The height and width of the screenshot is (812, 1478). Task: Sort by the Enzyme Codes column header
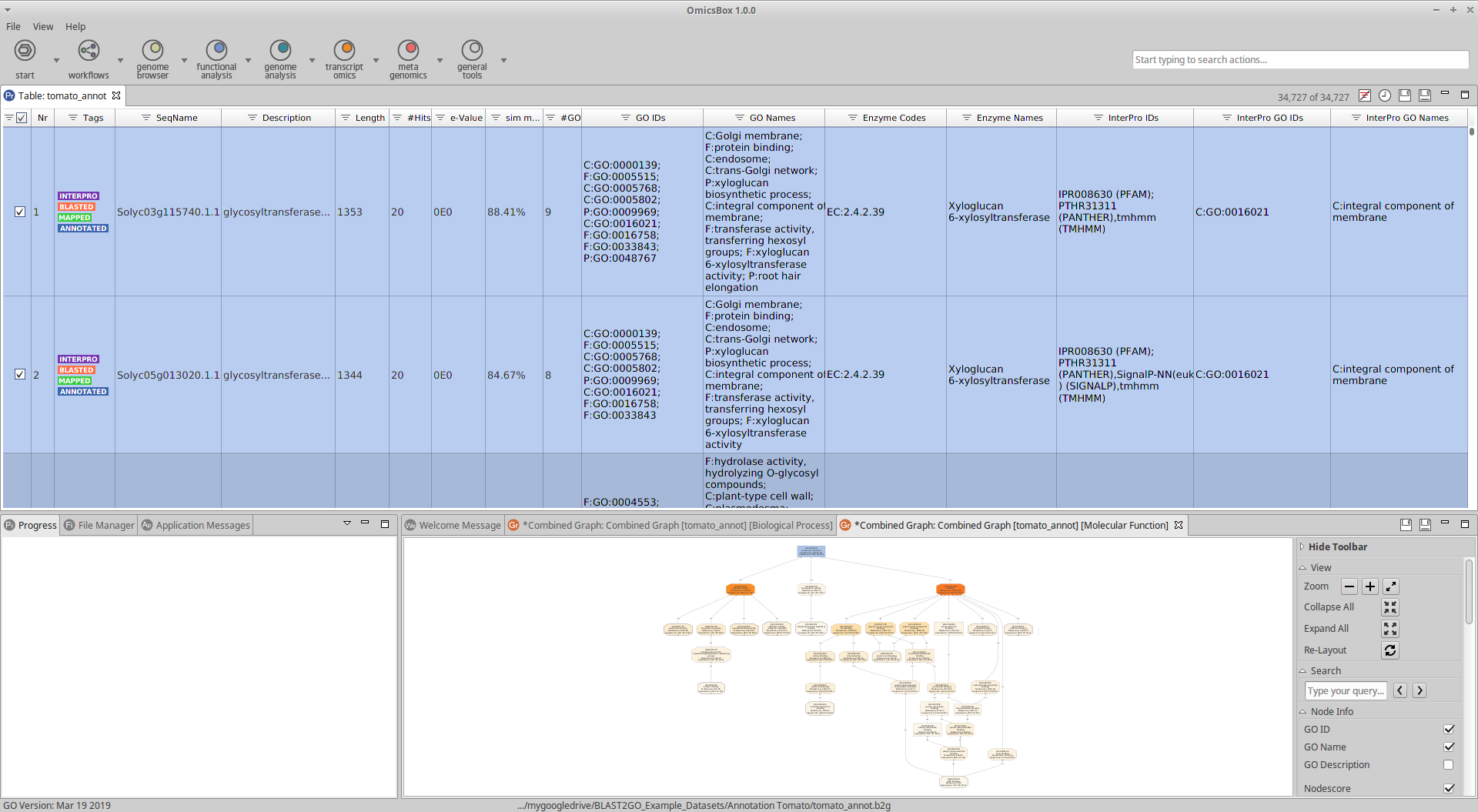893,118
